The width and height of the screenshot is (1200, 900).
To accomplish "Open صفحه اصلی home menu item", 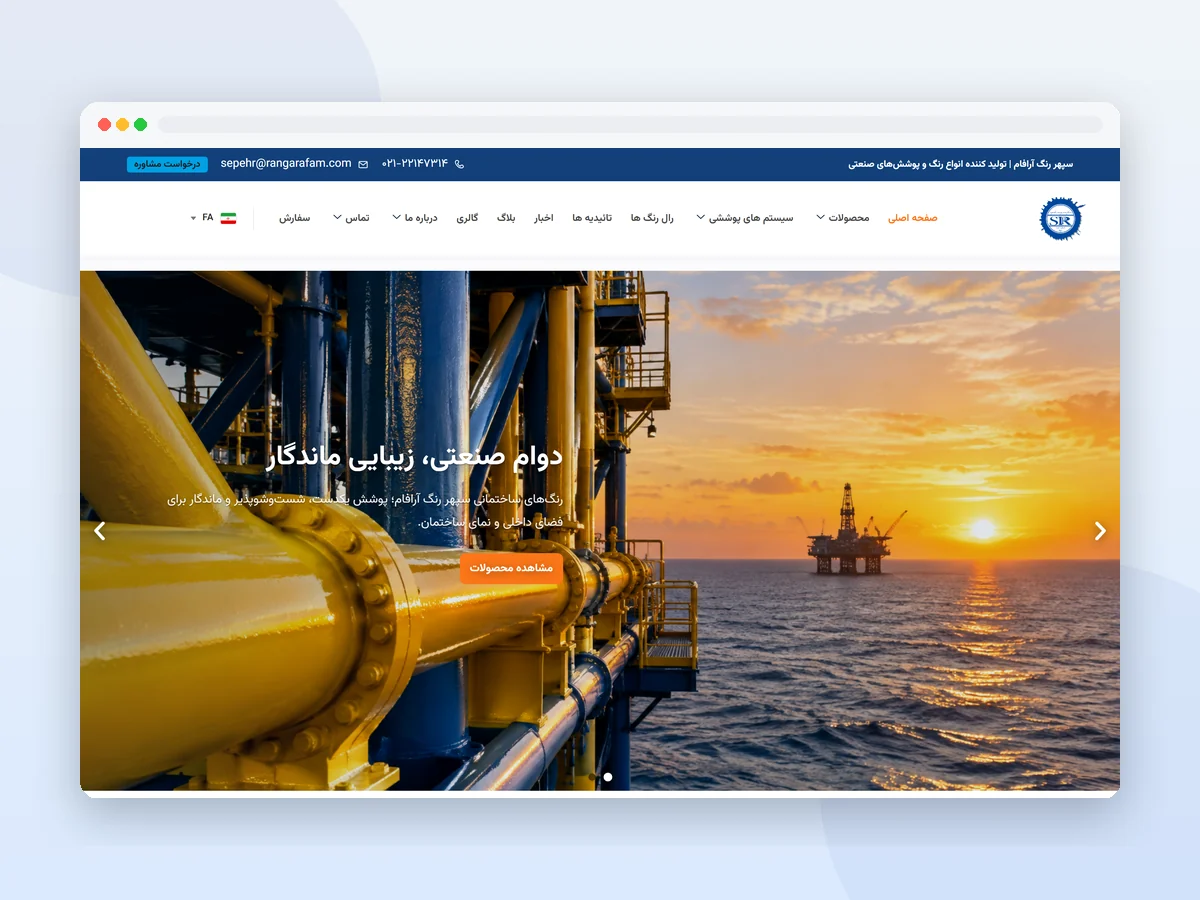I will pos(913,218).
